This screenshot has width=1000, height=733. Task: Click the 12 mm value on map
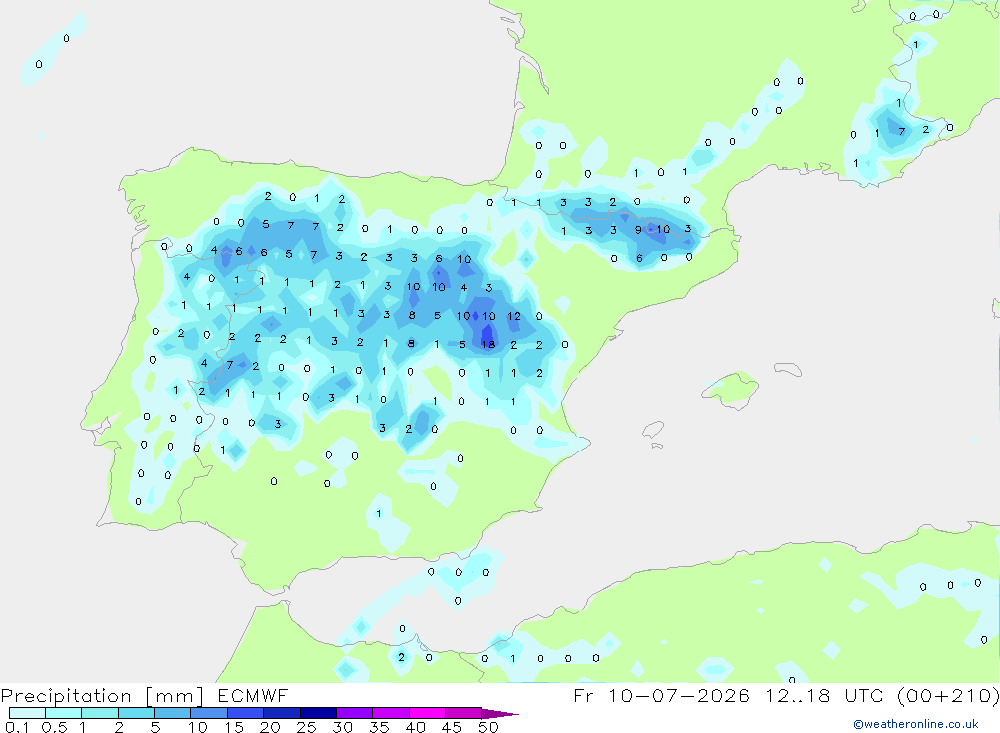[514, 316]
